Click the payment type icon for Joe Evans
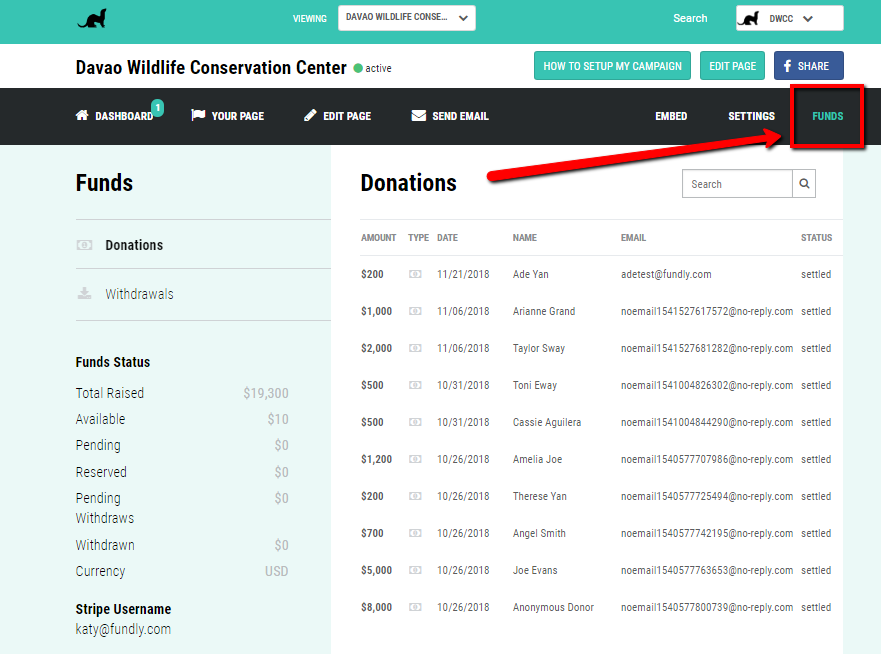The height and width of the screenshot is (654, 881). coord(415,570)
